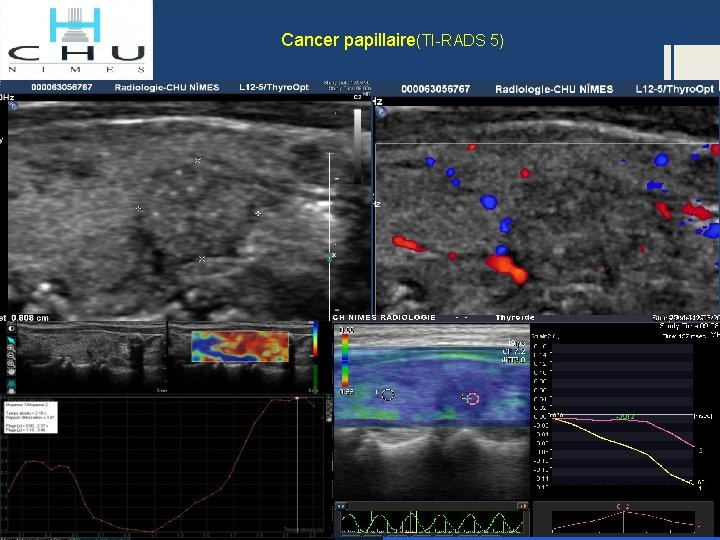The width and height of the screenshot is (720, 540).
Task: Select the white ROI circle 1 on the strain image
Action: [x=388, y=394]
